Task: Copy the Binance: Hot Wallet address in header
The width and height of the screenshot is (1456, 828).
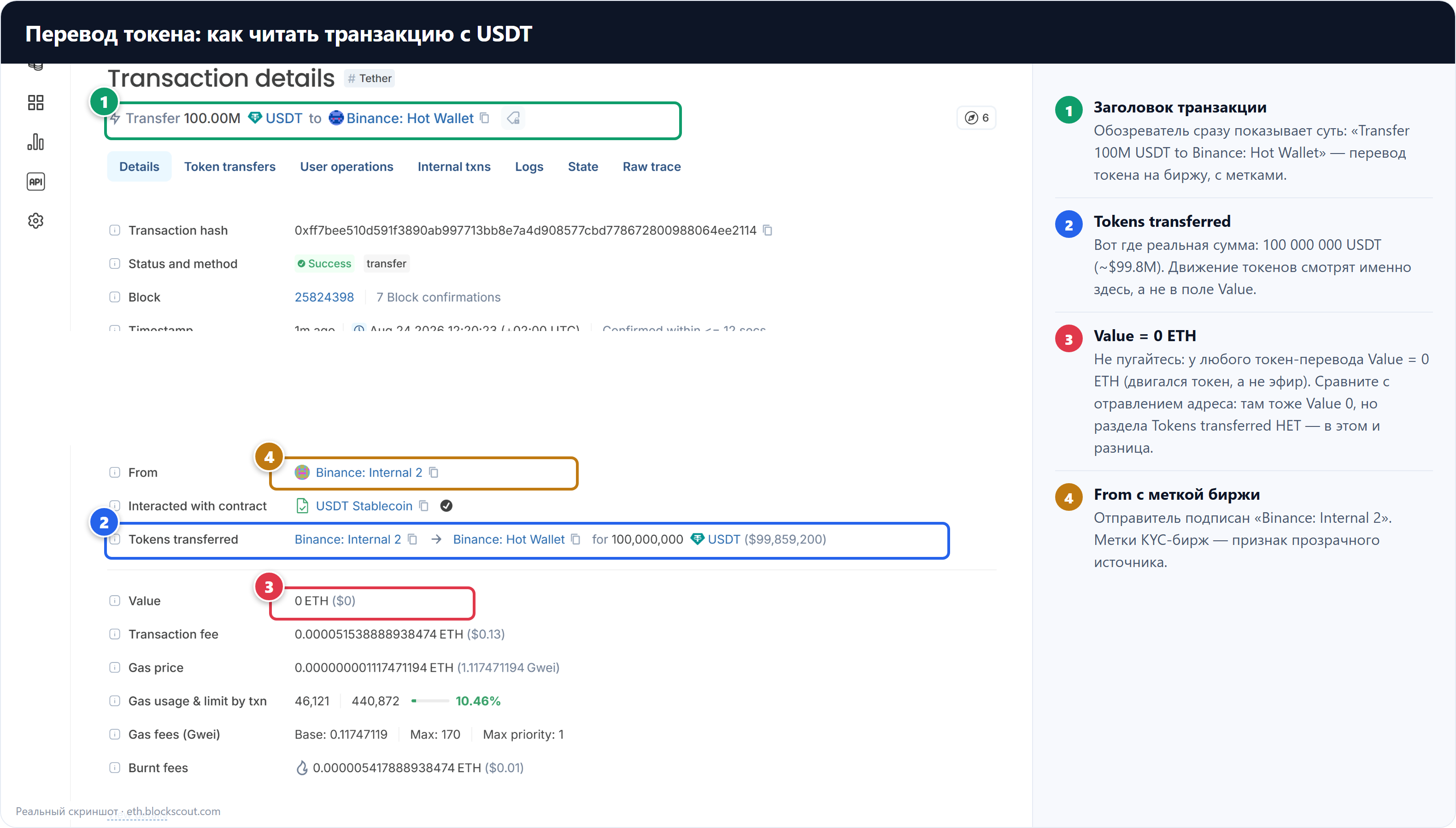Action: [x=485, y=118]
